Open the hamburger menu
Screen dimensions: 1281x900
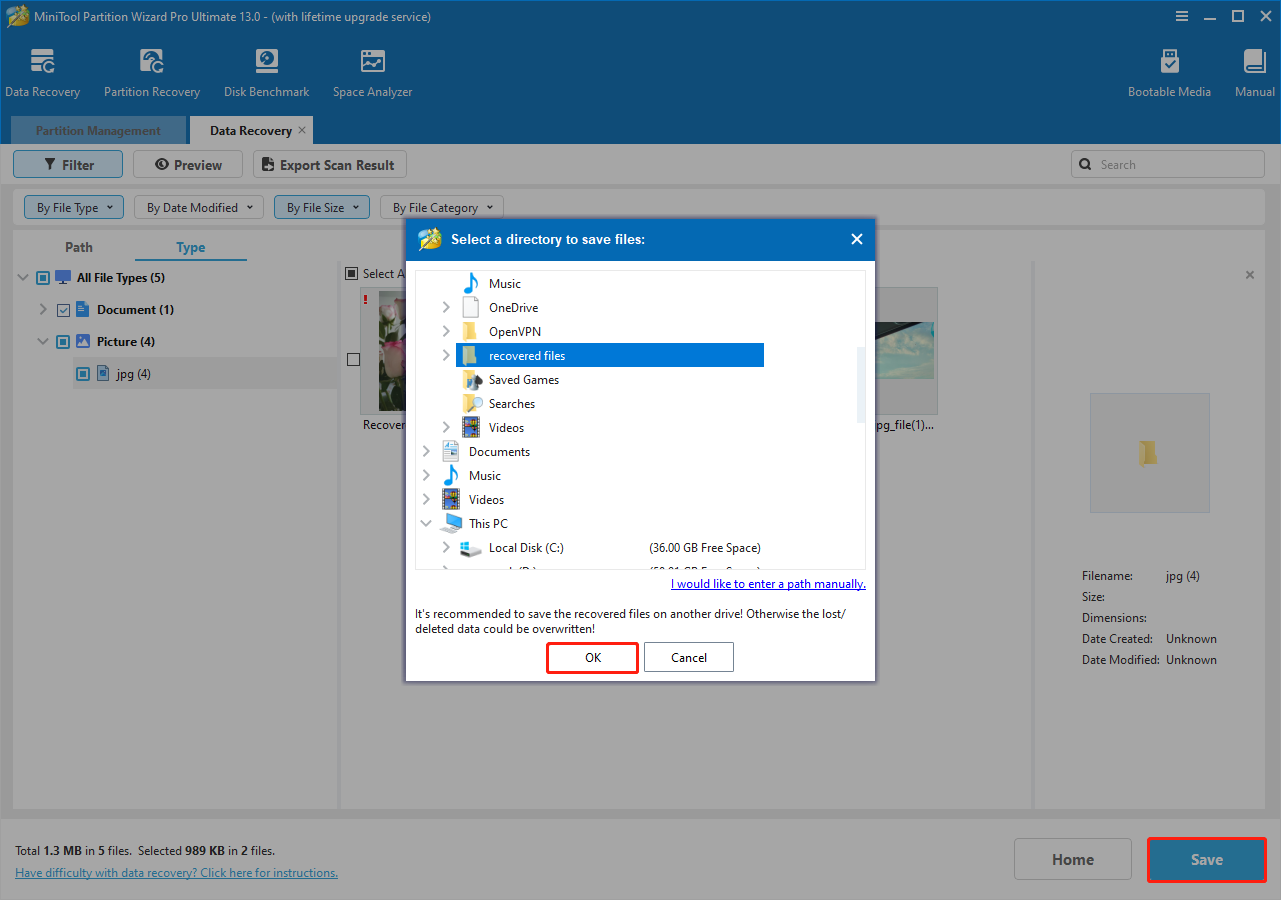click(1182, 16)
